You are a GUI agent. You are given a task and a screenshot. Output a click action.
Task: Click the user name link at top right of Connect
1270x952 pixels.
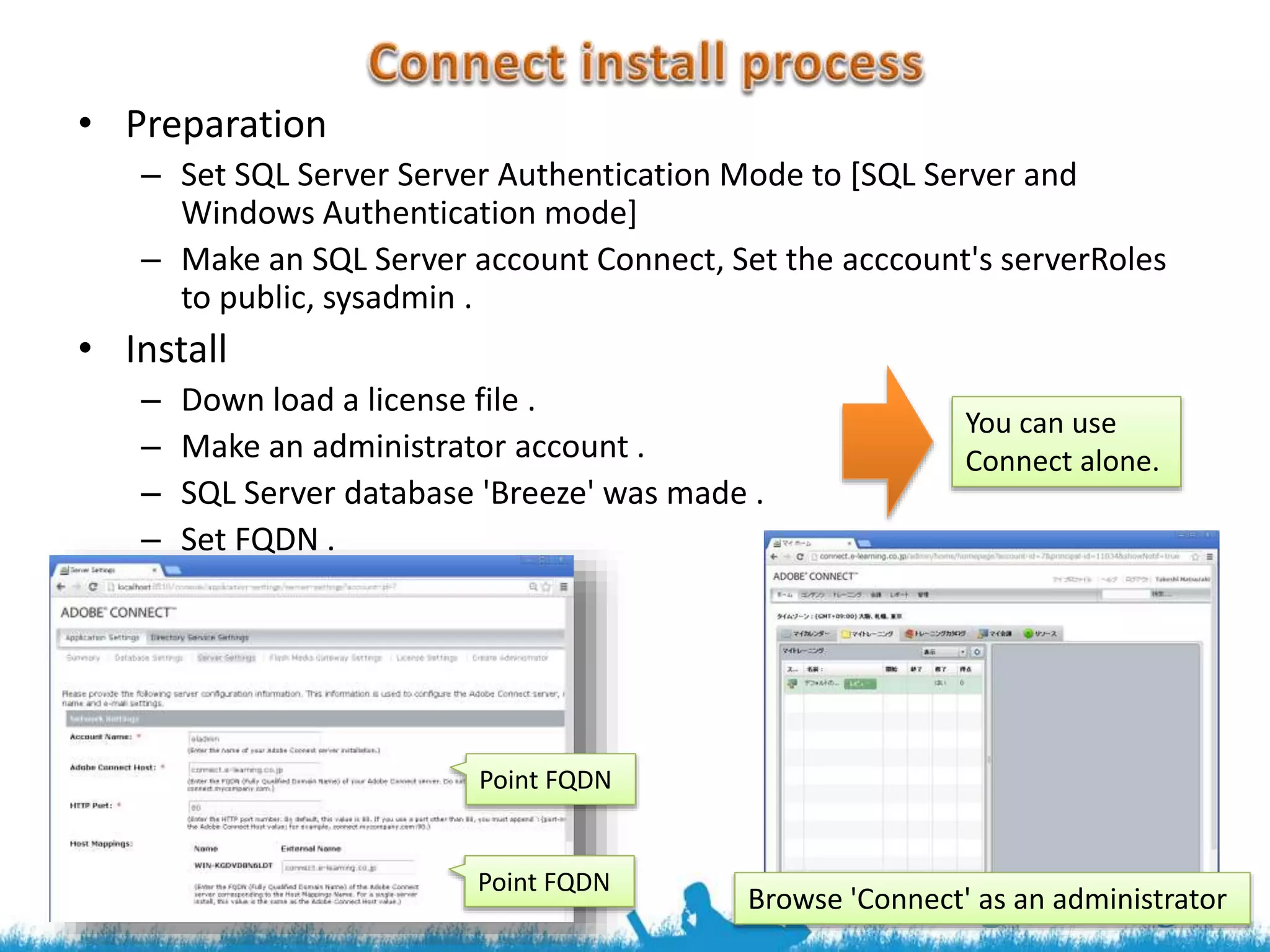[1182, 580]
